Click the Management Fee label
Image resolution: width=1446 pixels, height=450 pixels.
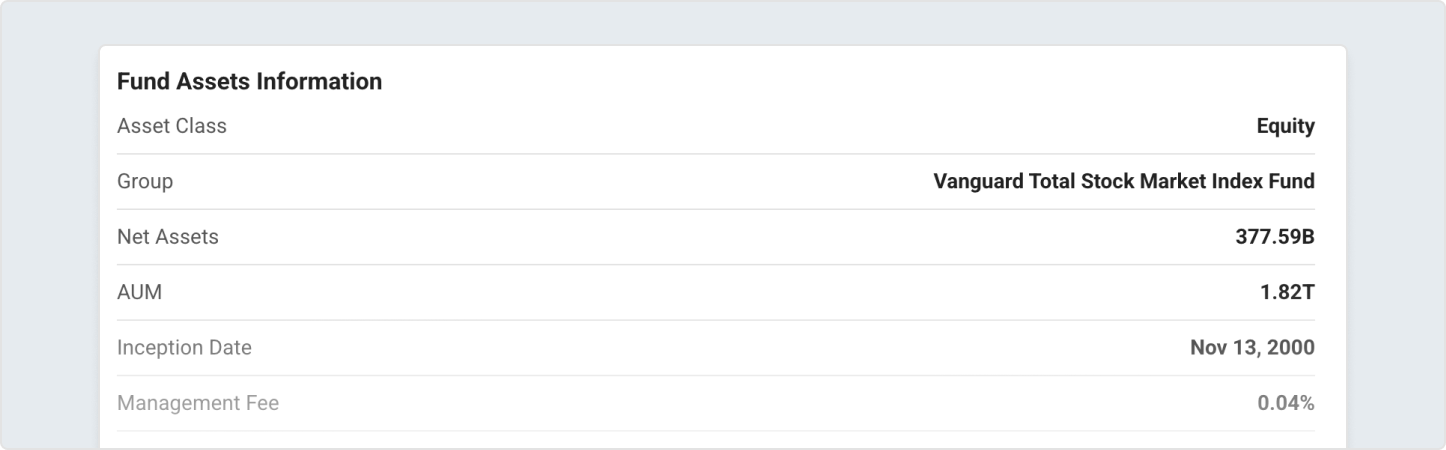point(198,404)
